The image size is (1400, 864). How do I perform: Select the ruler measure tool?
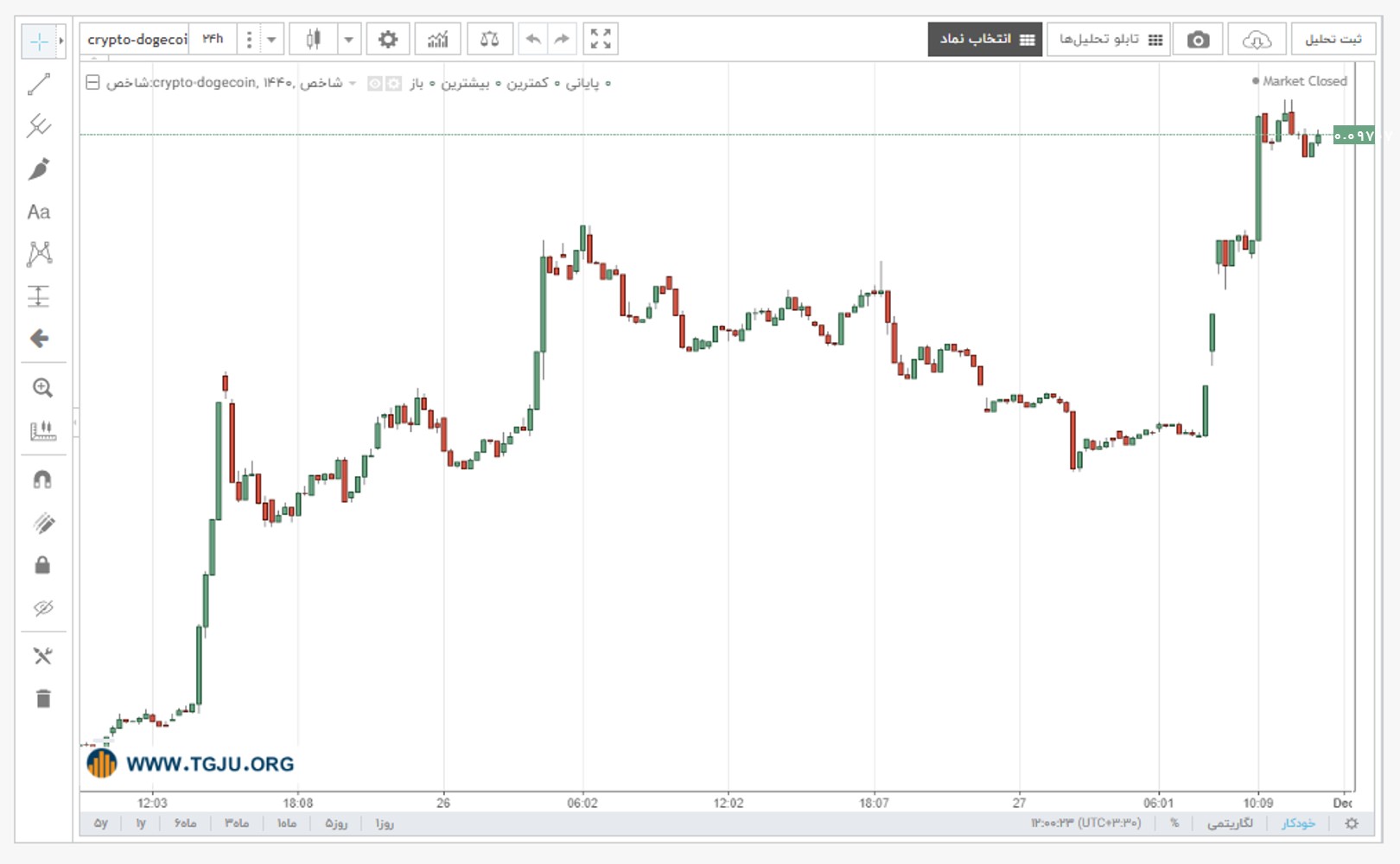[42, 430]
